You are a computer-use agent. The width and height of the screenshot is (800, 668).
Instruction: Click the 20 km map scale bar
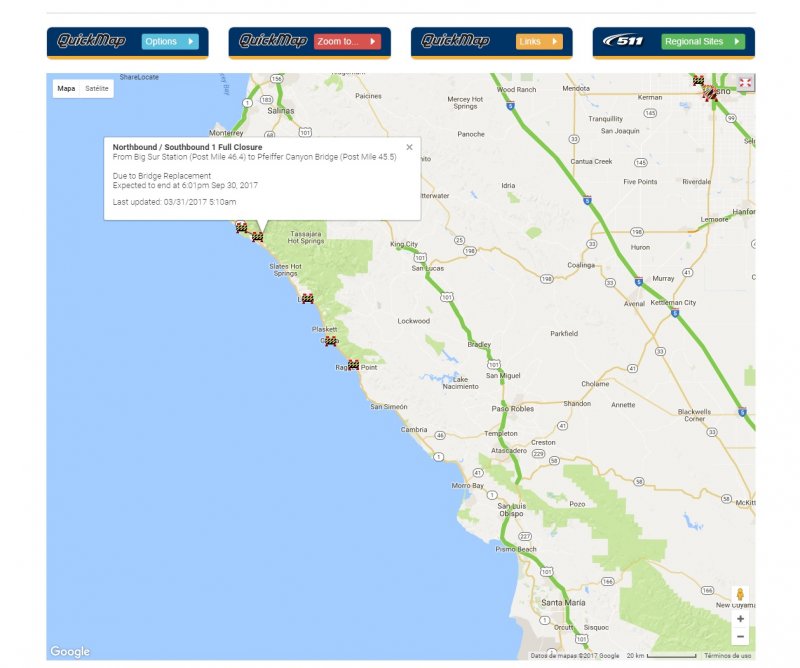(x=662, y=656)
